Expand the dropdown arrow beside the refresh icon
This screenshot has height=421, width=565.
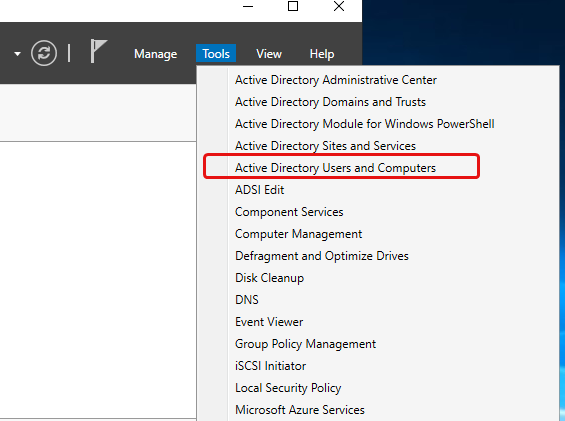point(17,54)
